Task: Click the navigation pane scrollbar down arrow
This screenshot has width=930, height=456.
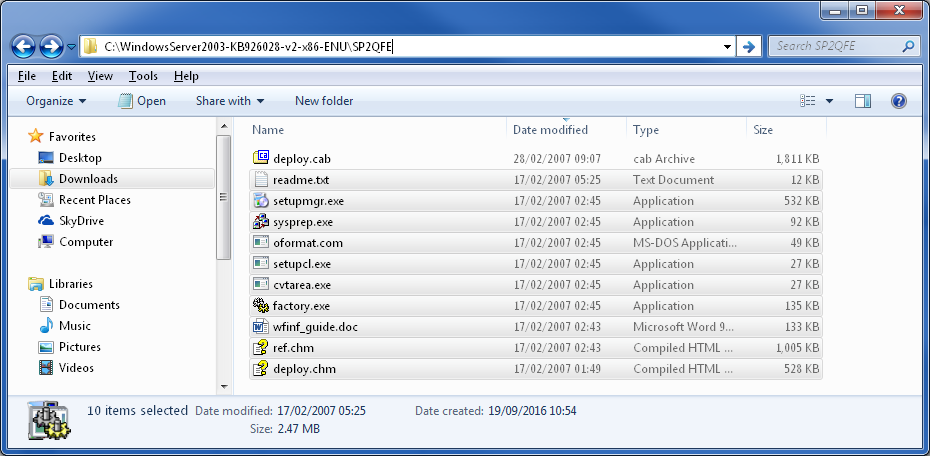Action: (223, 386)
